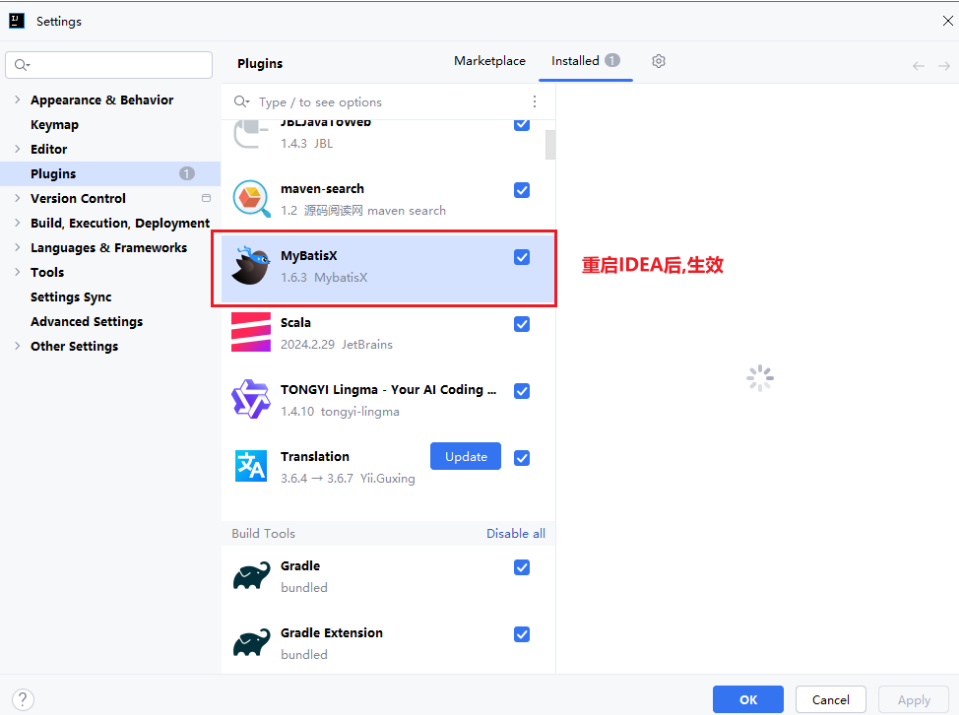Toggle the Translation plugin checkbox
Viewport: 959px width, 715px height.
(522, 458)
